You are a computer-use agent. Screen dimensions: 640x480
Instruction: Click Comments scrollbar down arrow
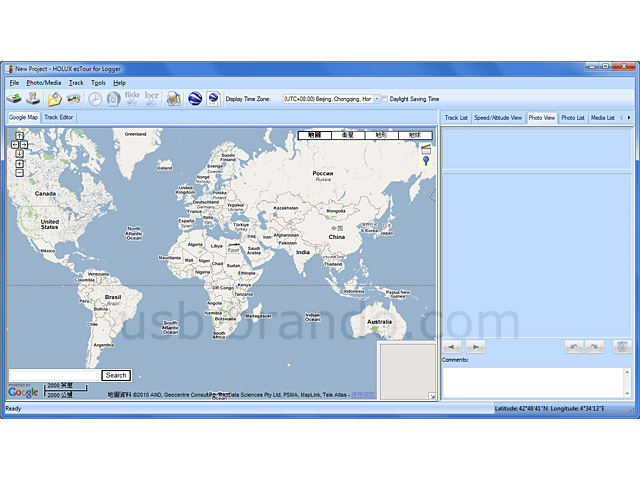pos(627,393)
